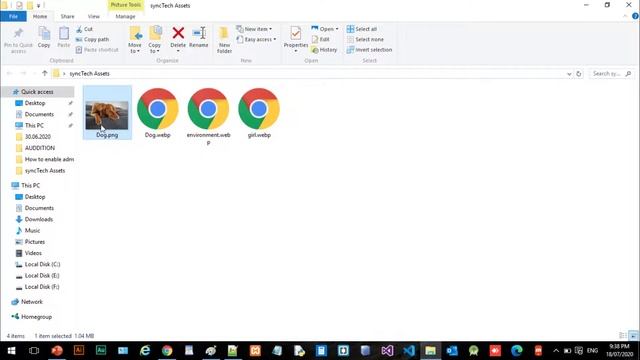Click Copy path in the ribbon
Viewport: 640px width, 360px height.
(92, 39)
